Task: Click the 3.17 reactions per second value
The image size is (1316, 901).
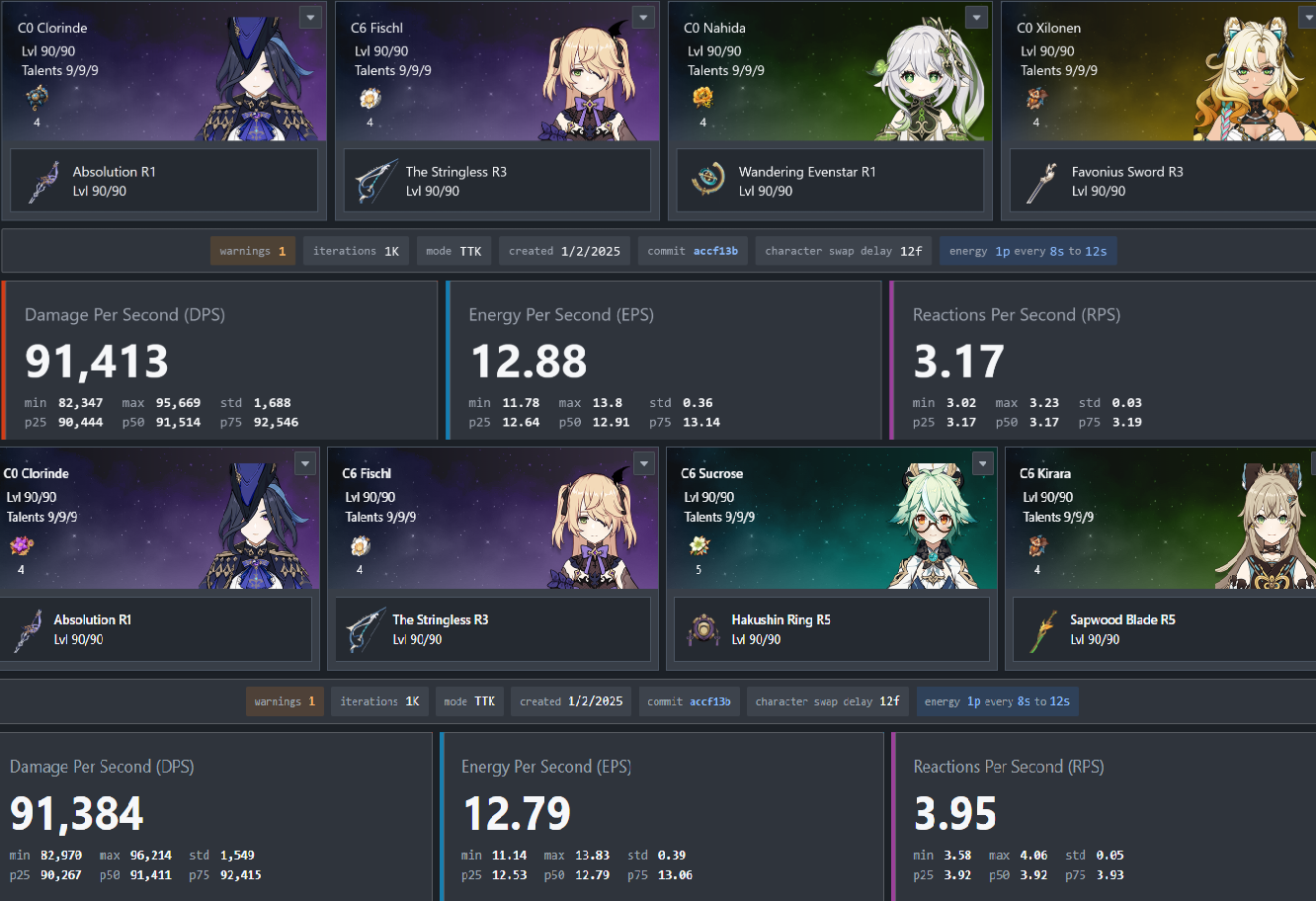Action: tap(958, 362)
